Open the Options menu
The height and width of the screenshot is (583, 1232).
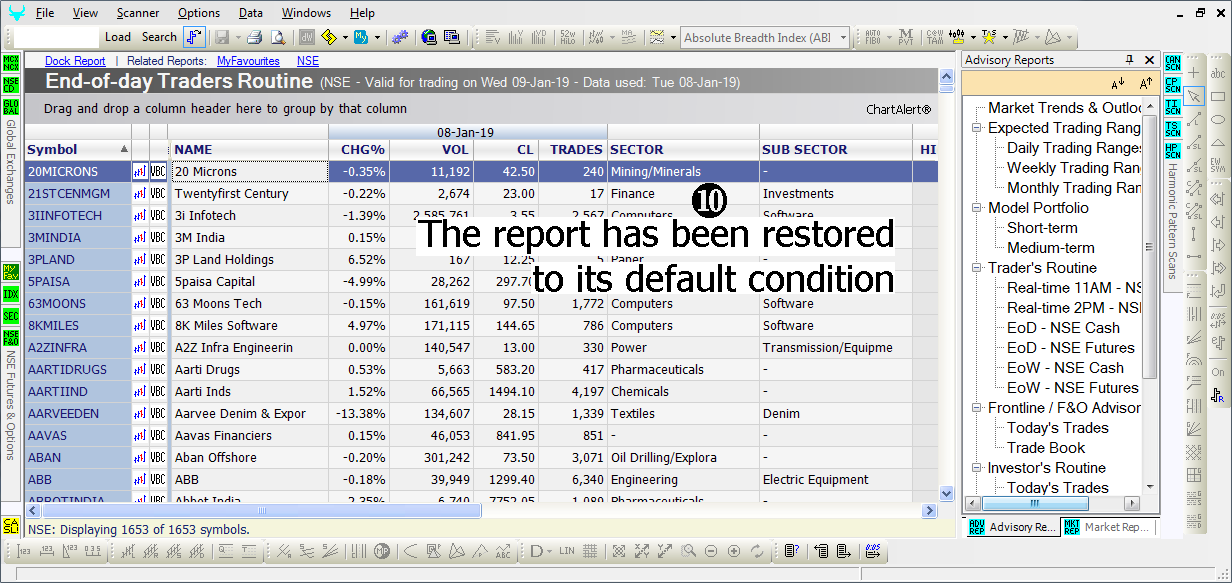point(199,13)
